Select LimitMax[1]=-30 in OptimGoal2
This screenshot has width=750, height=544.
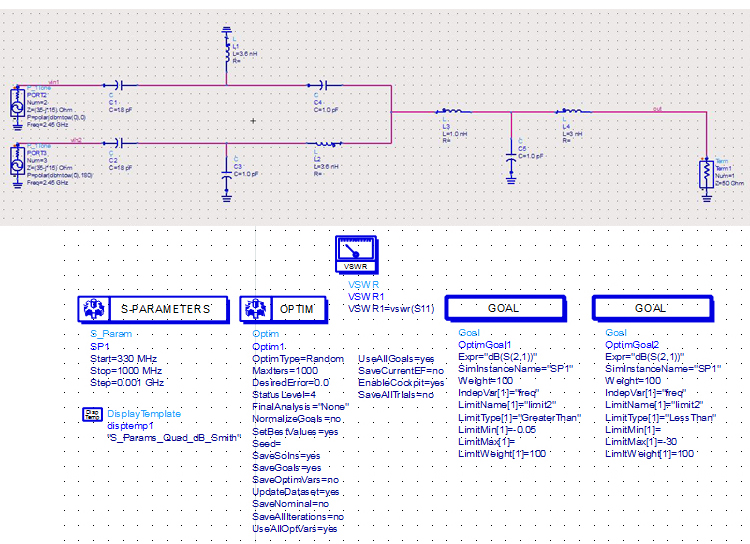pyautogui.click(x=641, y=442)
